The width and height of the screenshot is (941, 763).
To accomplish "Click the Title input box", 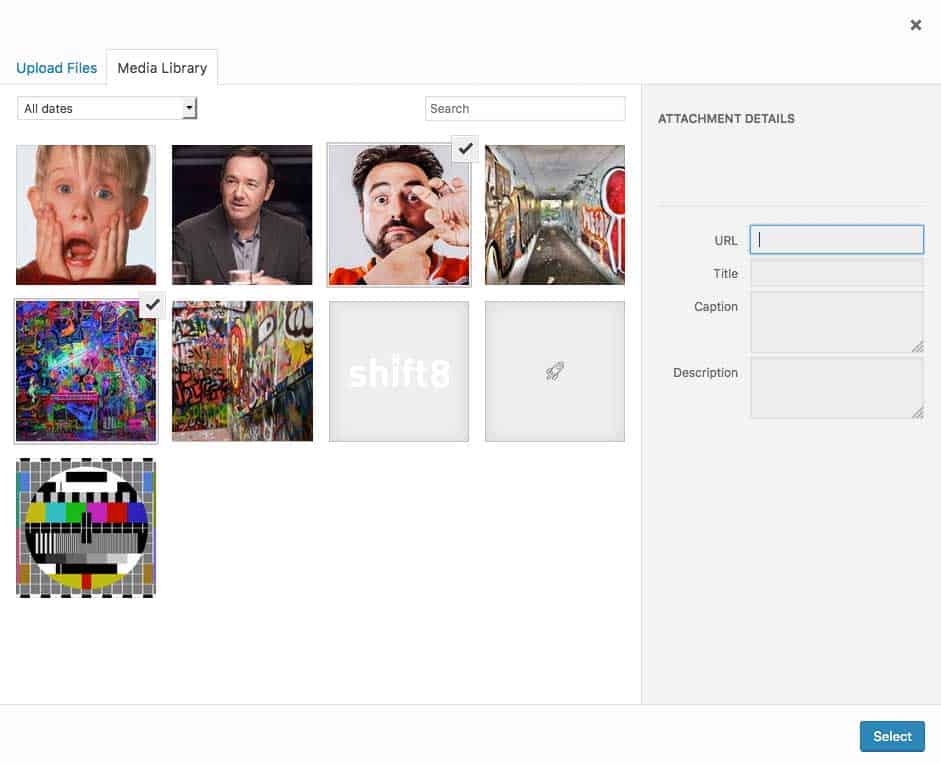I will pyautogui.click(x=837, y=273).
